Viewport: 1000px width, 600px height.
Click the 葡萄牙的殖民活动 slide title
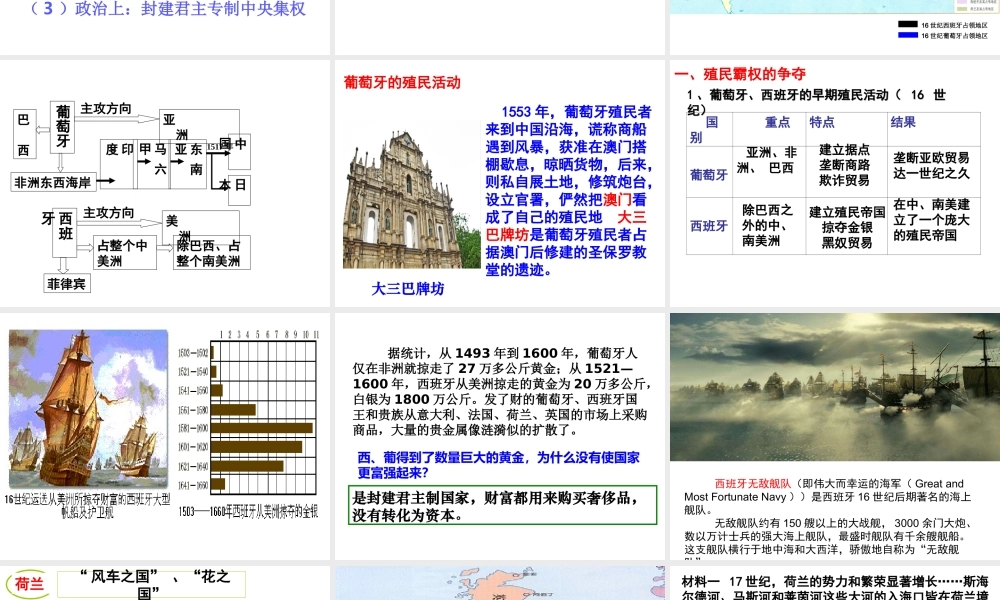402,82
